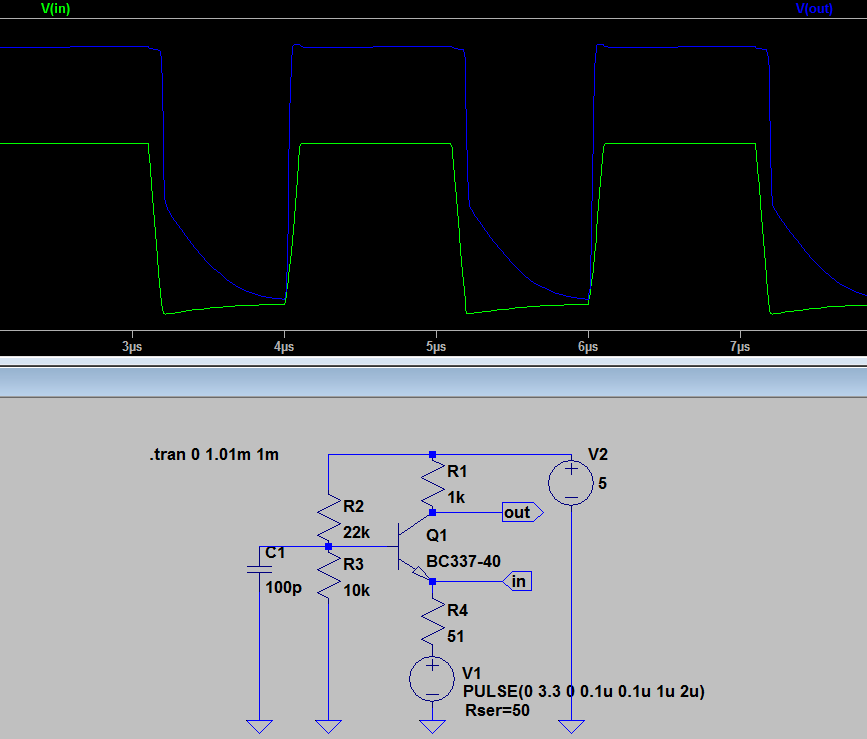Click the Rser=50 parameter text
This screenshot has height=739, width=867.
[498, 710]
